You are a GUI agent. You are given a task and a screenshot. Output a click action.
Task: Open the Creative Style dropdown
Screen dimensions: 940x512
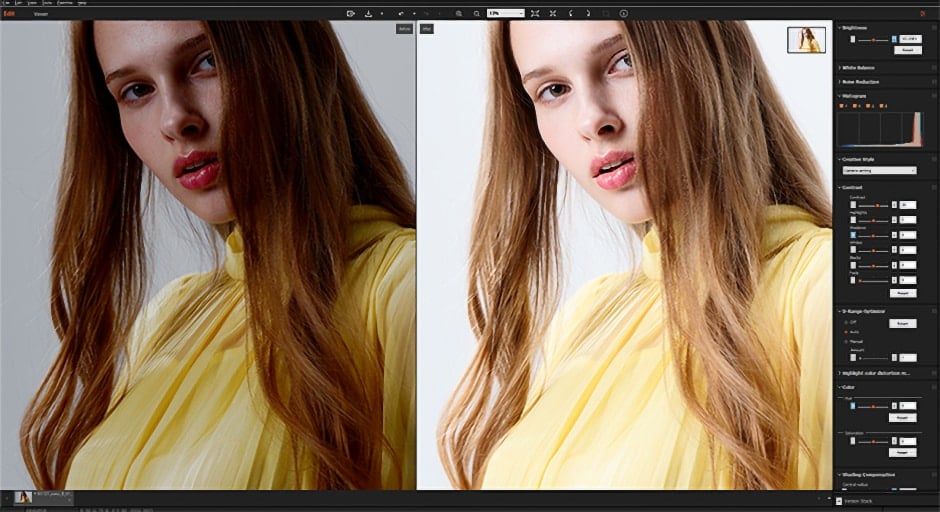pyautogui.click(x=878, y=171)
